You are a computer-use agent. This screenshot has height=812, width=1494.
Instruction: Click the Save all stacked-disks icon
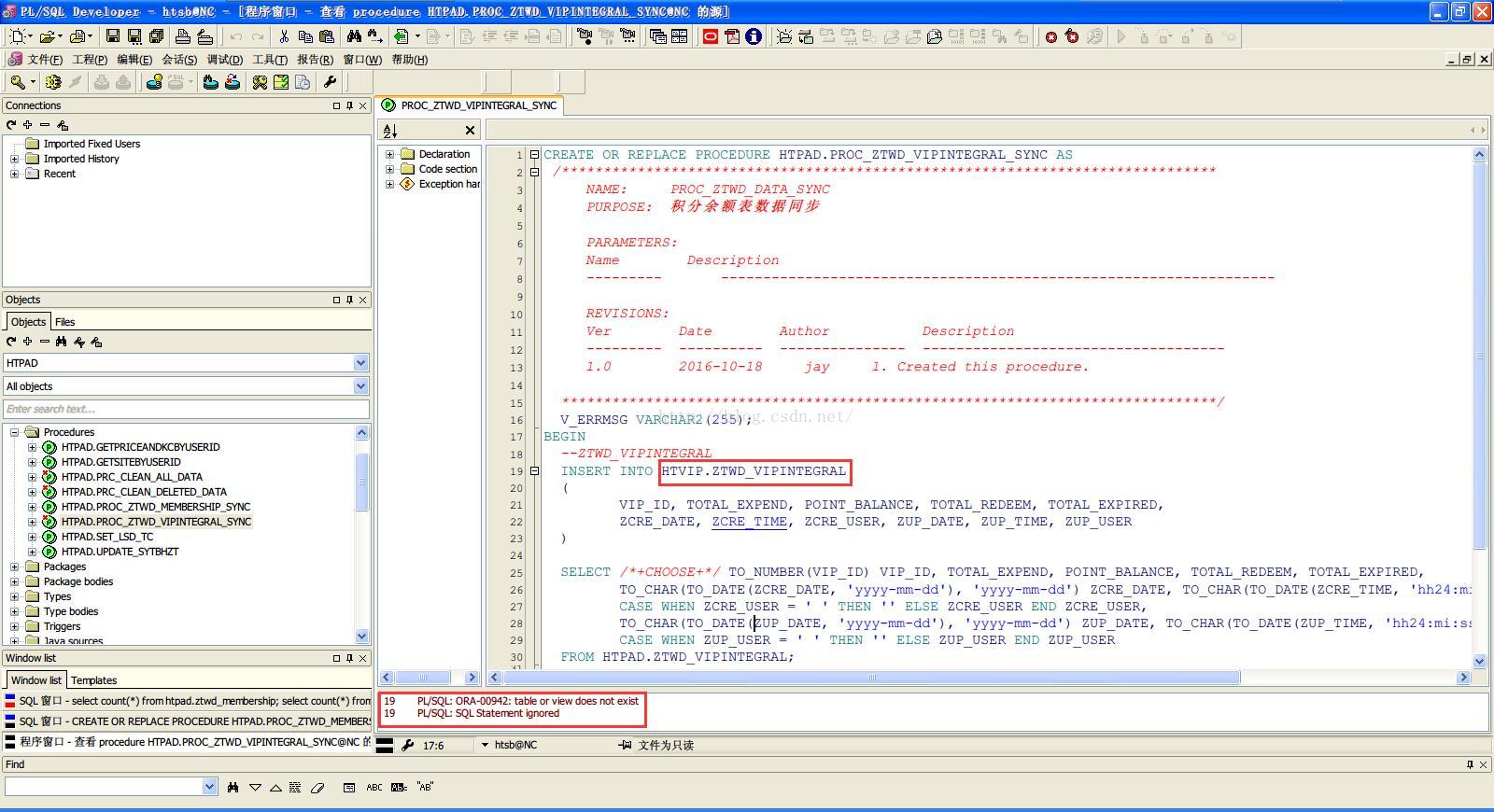(156, 36)
